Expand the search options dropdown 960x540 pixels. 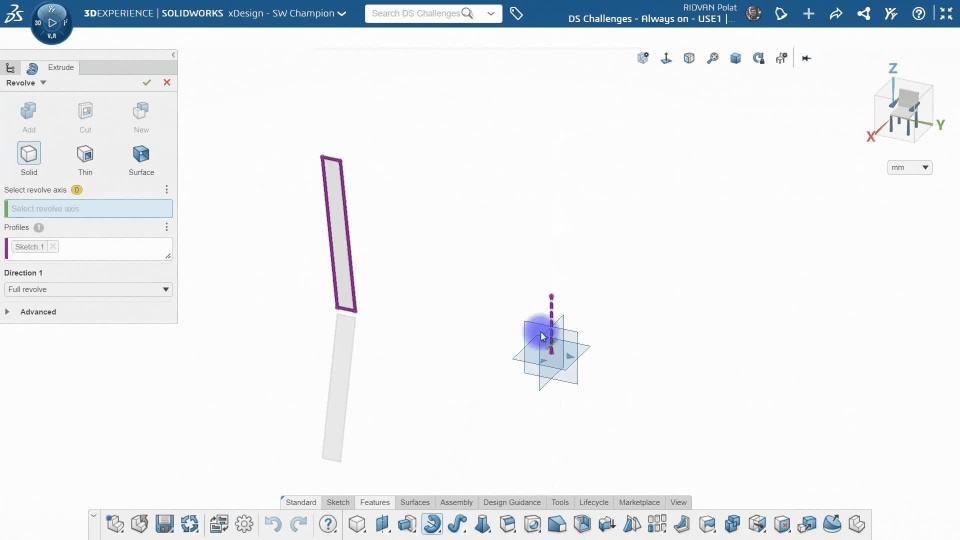point(490,13)
